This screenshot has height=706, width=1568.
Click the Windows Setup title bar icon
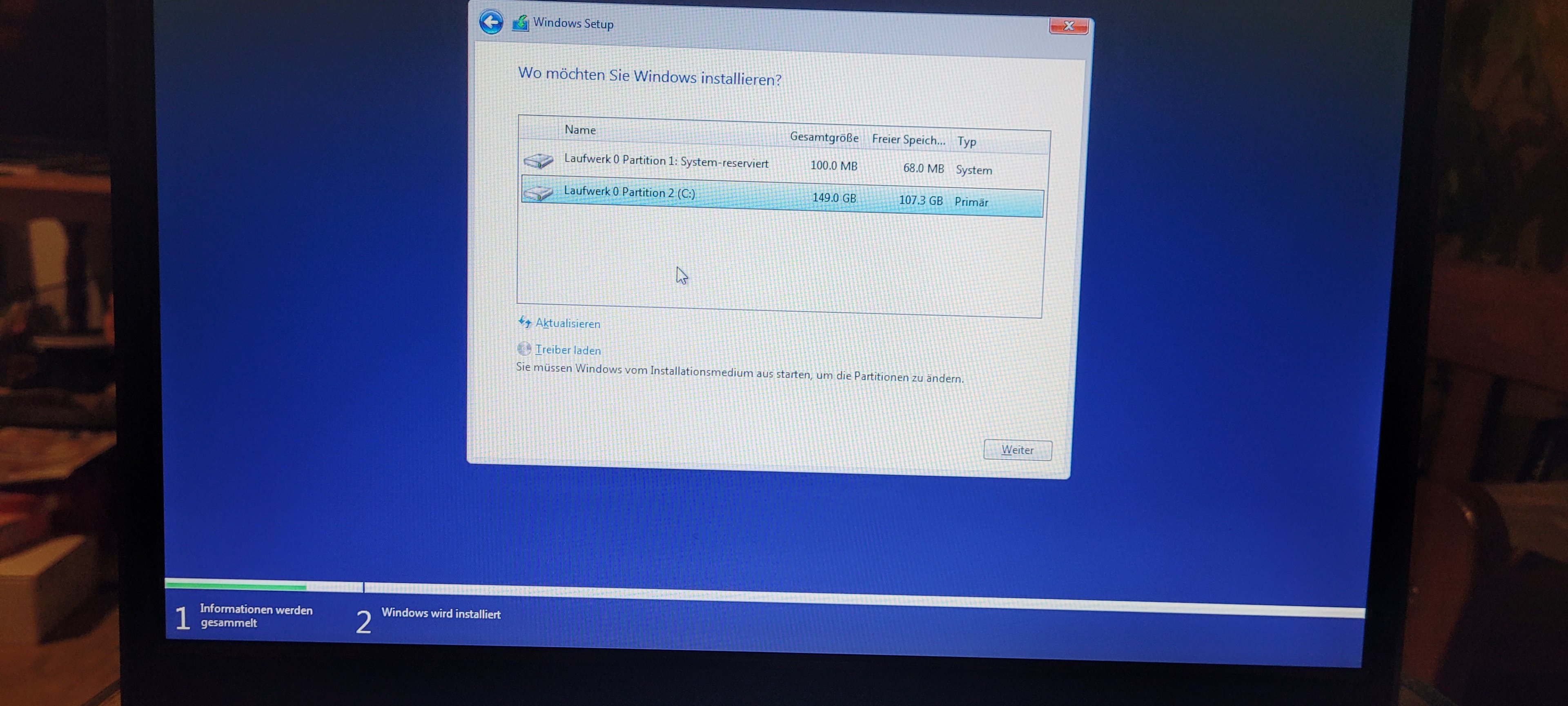tap(521, 23)
